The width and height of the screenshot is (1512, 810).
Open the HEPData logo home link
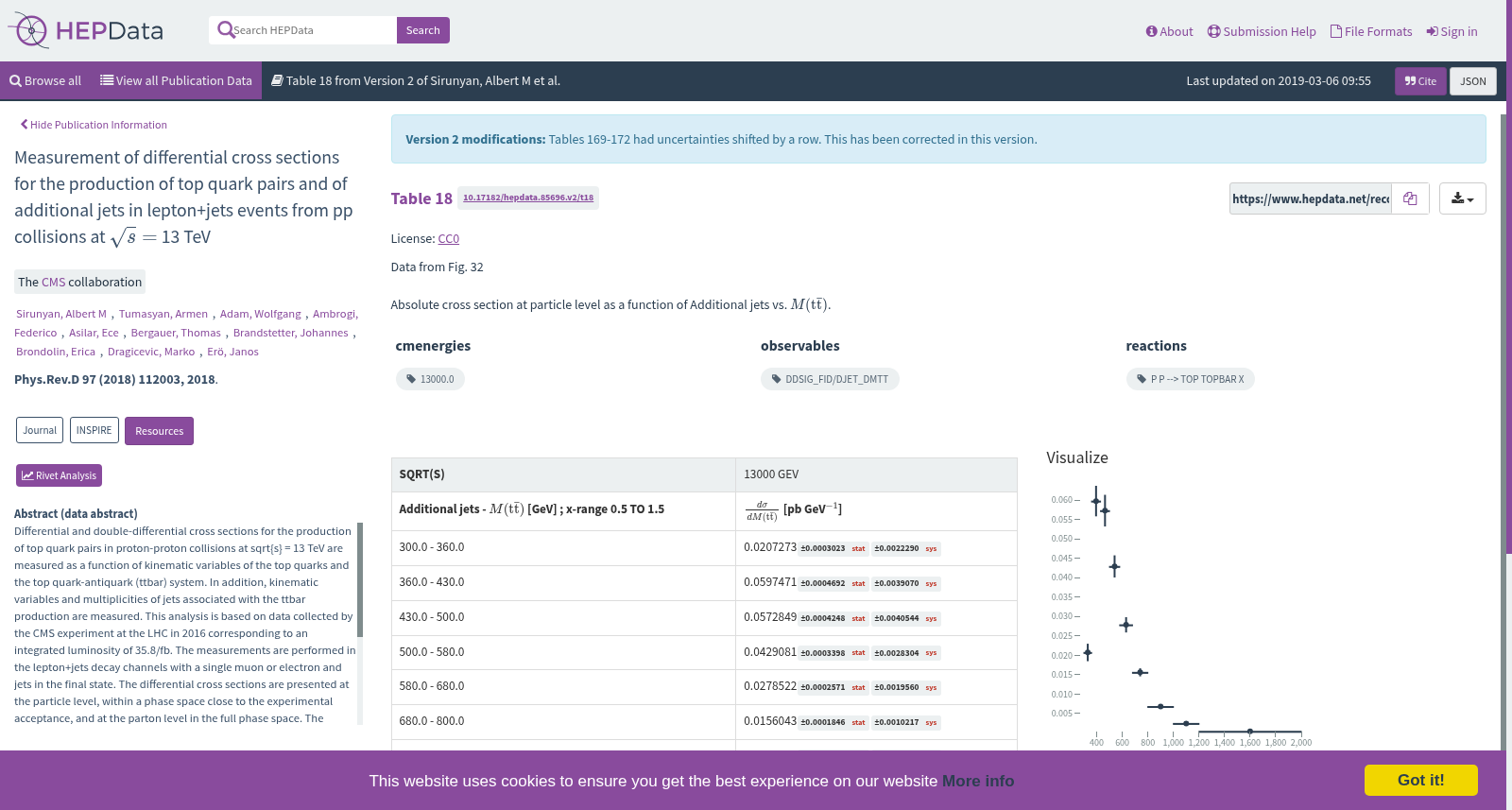[87, 31]
